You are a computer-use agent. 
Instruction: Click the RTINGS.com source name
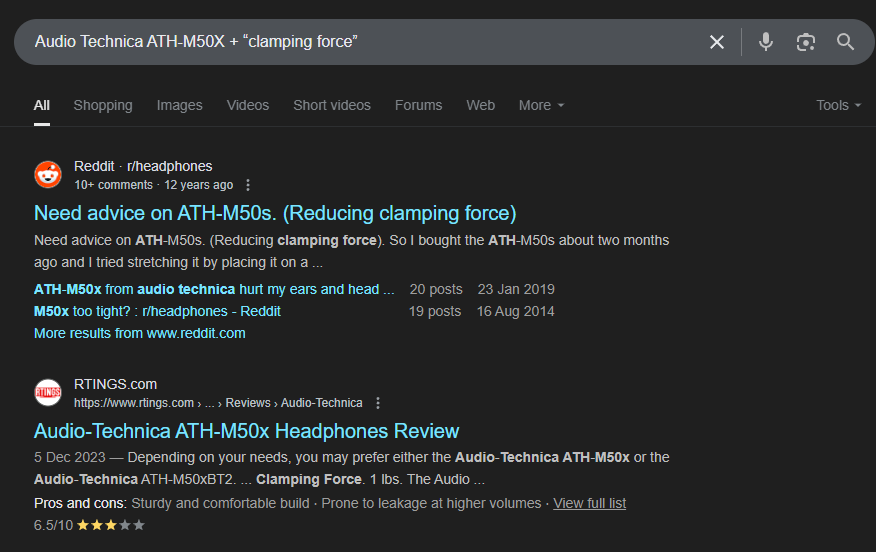tap(115, 384)
